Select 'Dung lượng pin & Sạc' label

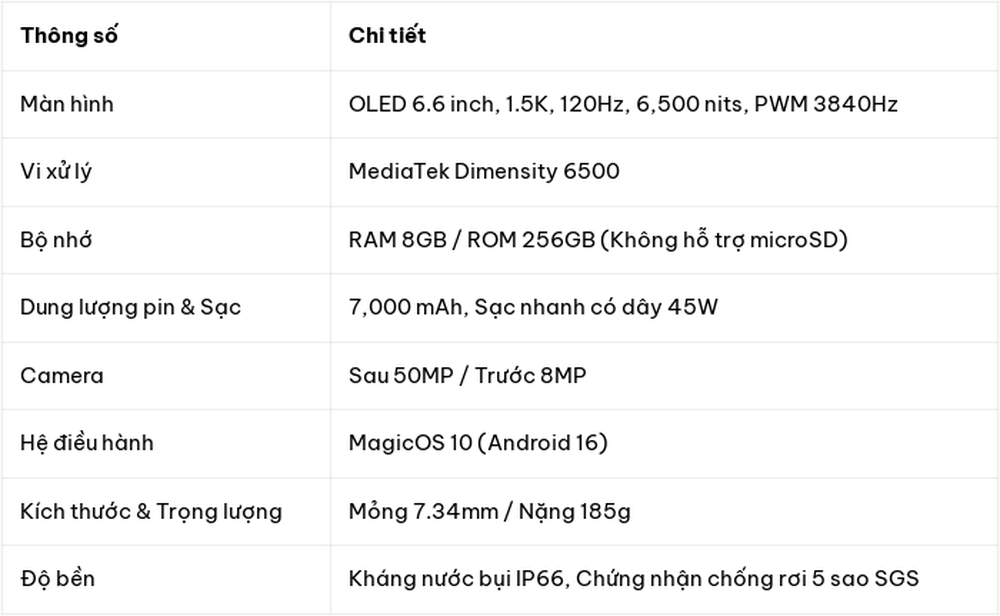click(x=131, y=308)
